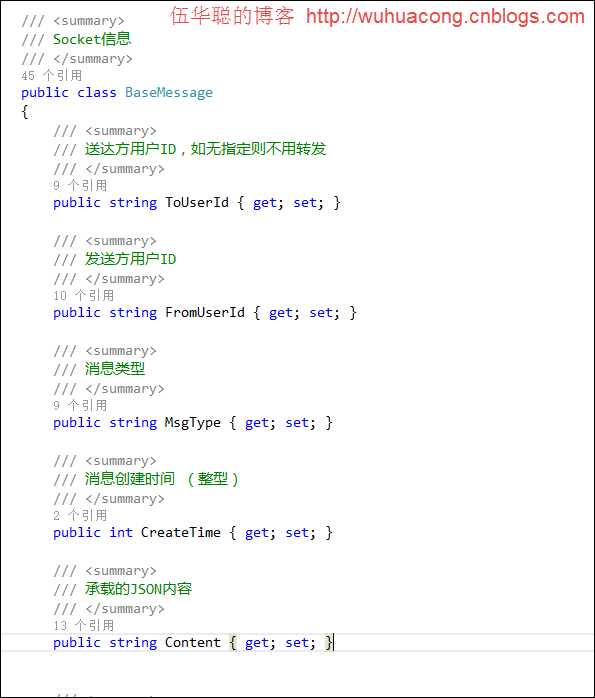Click the '承载的JSON内容' comment text
The image size is (595, 698).
pos(138,588)
